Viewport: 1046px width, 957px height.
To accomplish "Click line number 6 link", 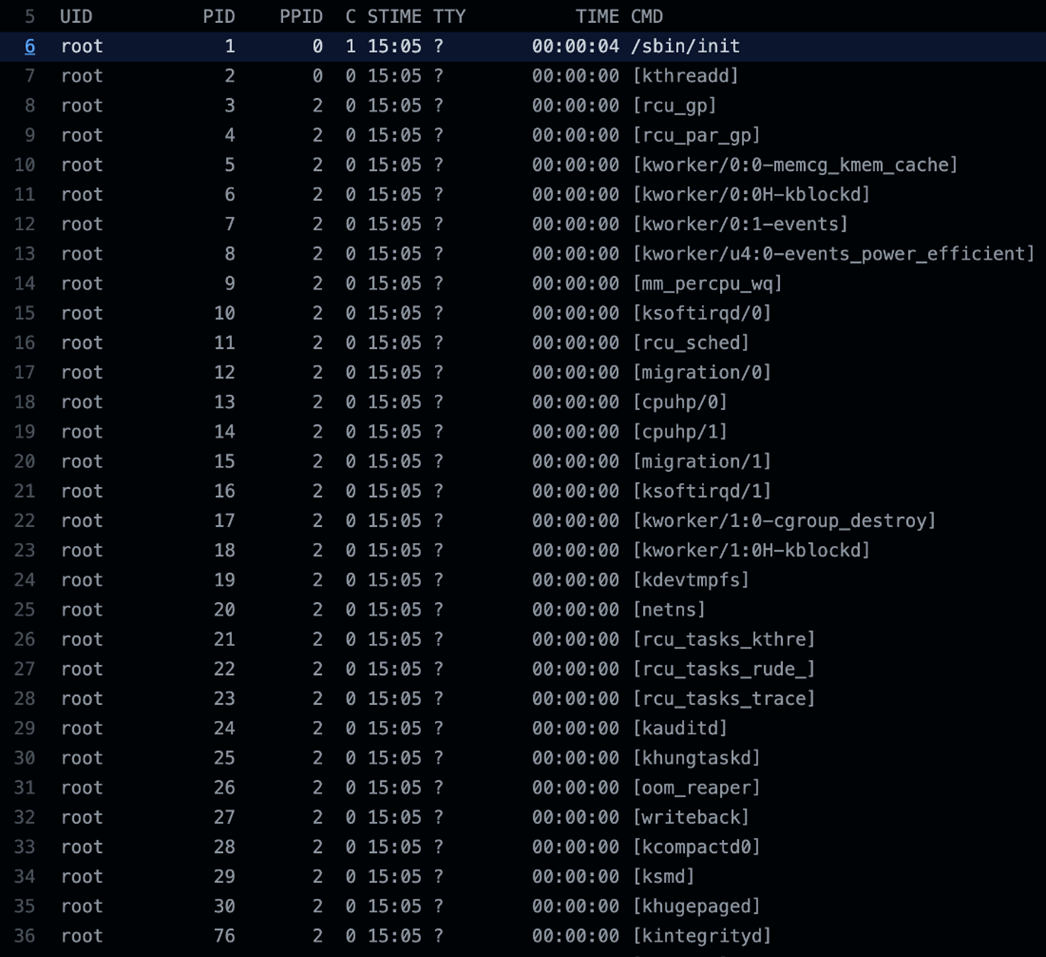I will (30, 47).
